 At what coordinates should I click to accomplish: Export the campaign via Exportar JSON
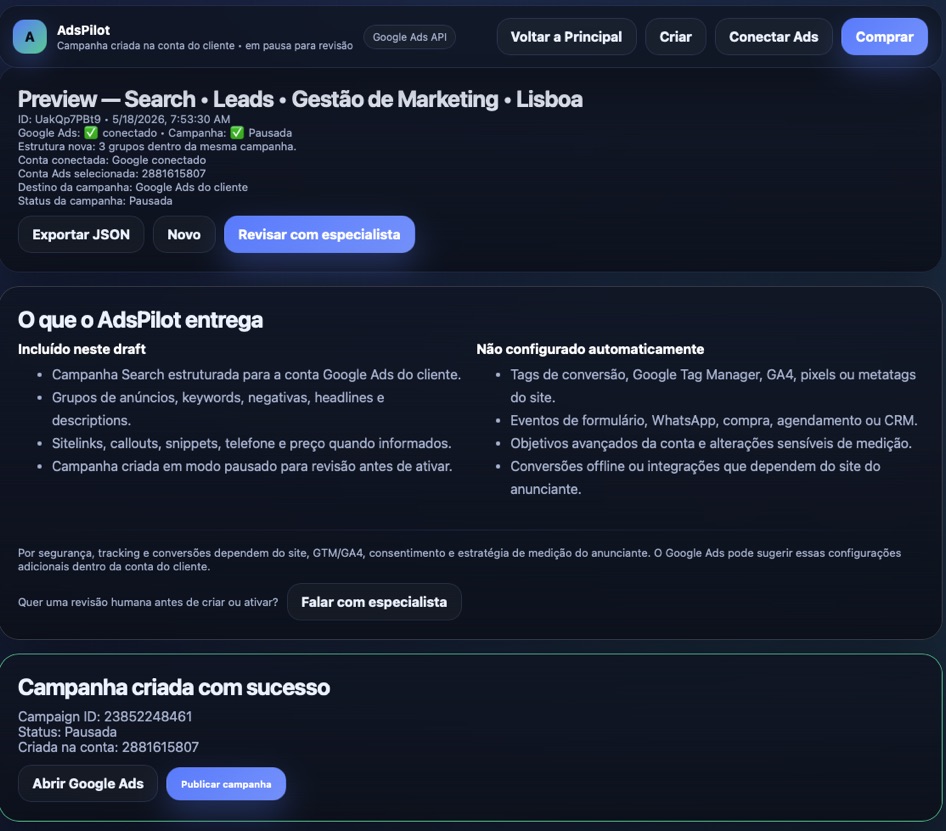(x=81, y=234)
